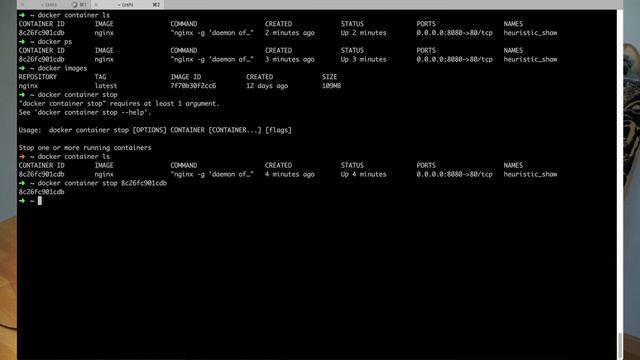The width and height of the screenshot is (640, 360).
Task: Click the '12 days ago' created value
Action: tap(267, 86)
